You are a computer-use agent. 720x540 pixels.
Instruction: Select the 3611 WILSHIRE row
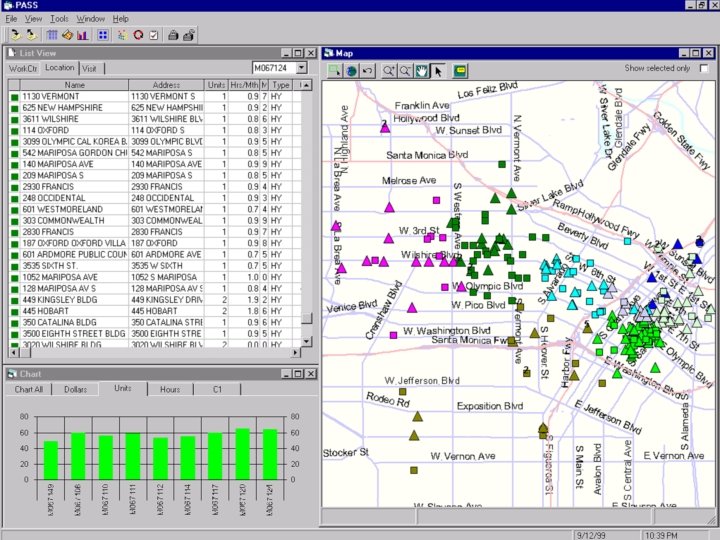tap(155, 119)
